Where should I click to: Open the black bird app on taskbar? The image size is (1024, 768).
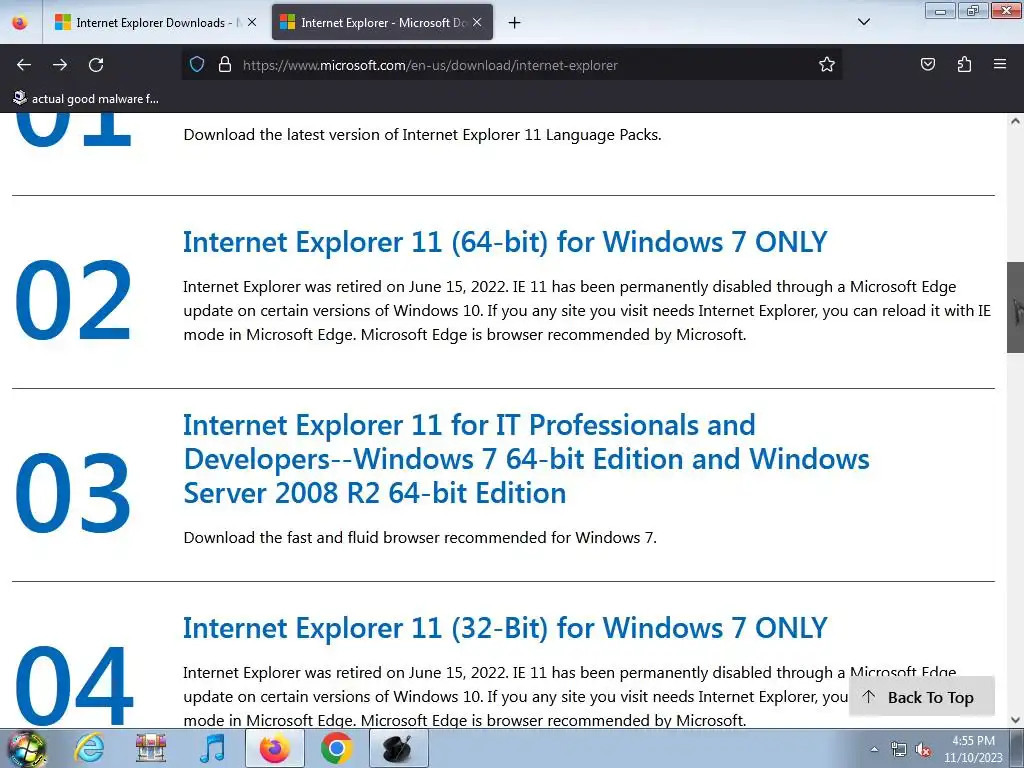pyautogui.click(x=398, y=748)
